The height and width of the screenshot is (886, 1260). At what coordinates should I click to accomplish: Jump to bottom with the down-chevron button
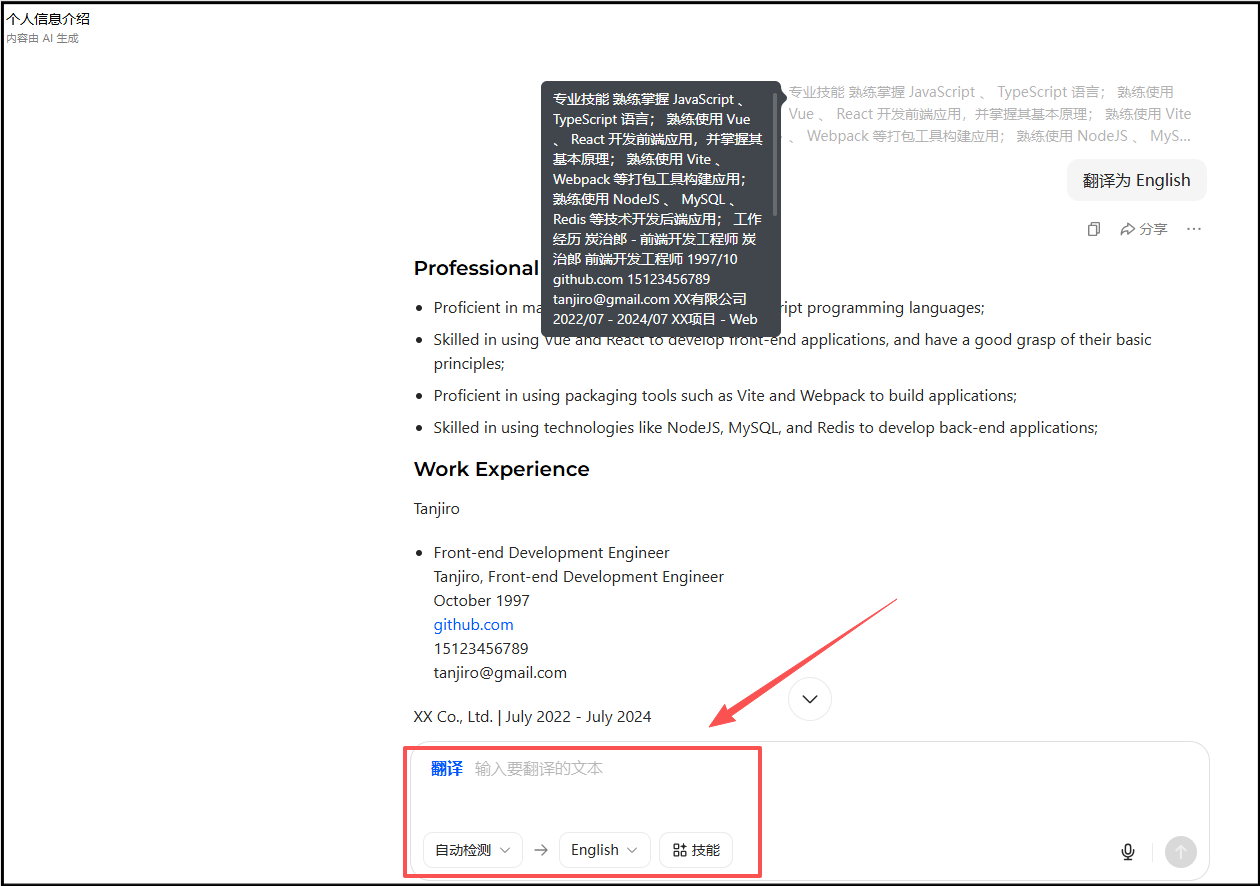(x=810, y=699)
